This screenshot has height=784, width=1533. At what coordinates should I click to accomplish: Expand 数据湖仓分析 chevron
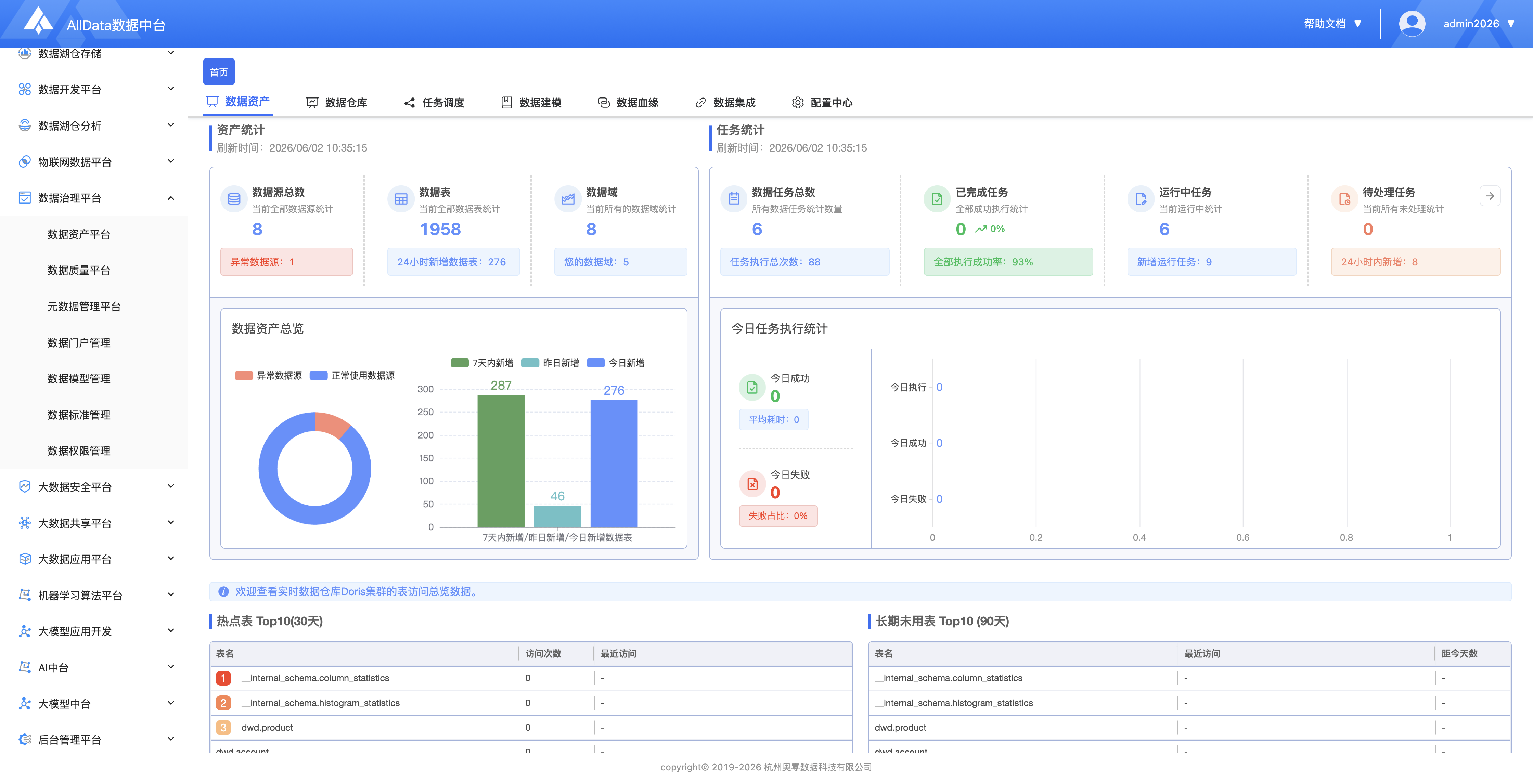171,125
